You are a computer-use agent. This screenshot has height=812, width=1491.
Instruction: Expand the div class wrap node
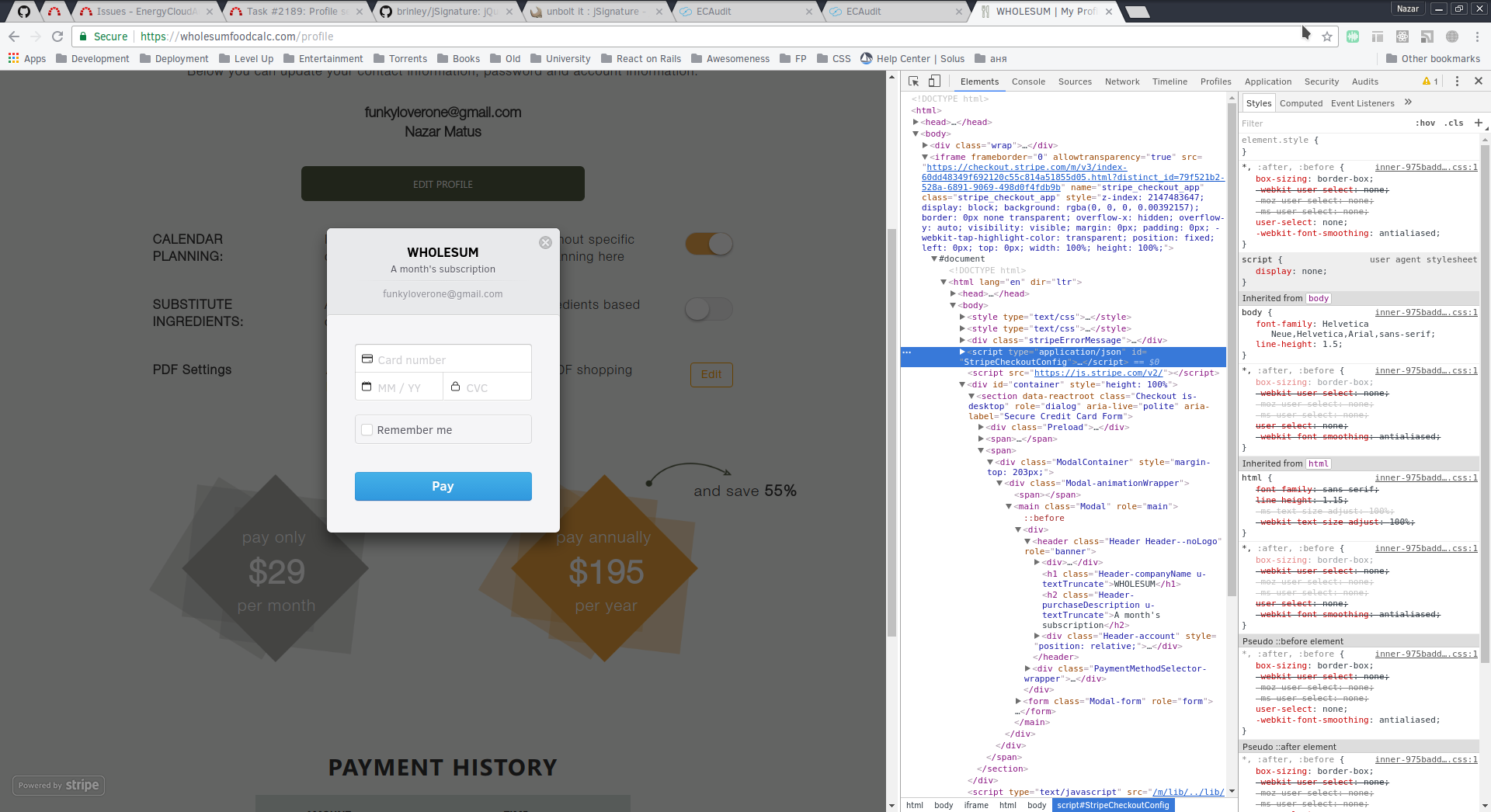[x=925, y=145]
